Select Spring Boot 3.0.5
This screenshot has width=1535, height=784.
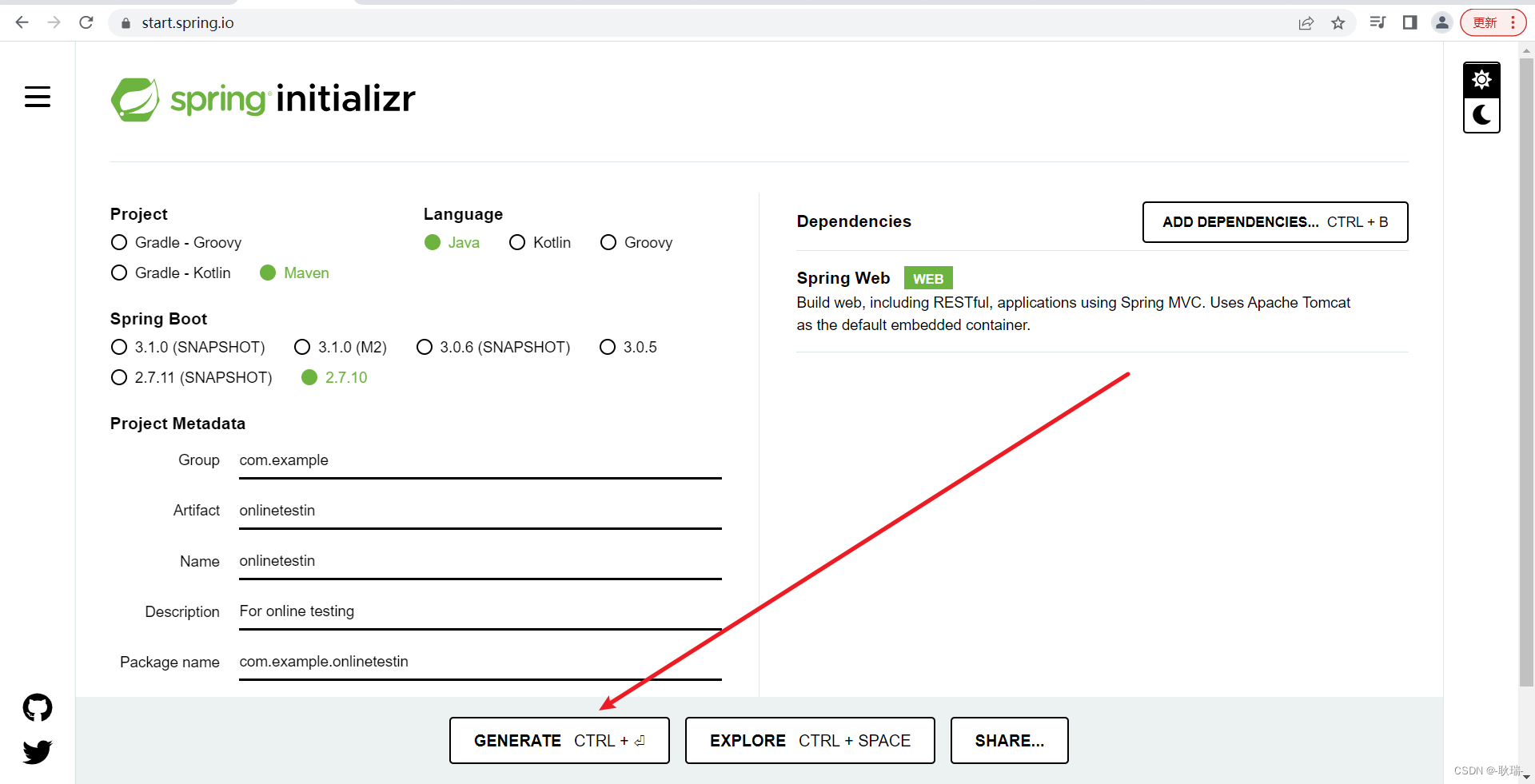(628, 347)
